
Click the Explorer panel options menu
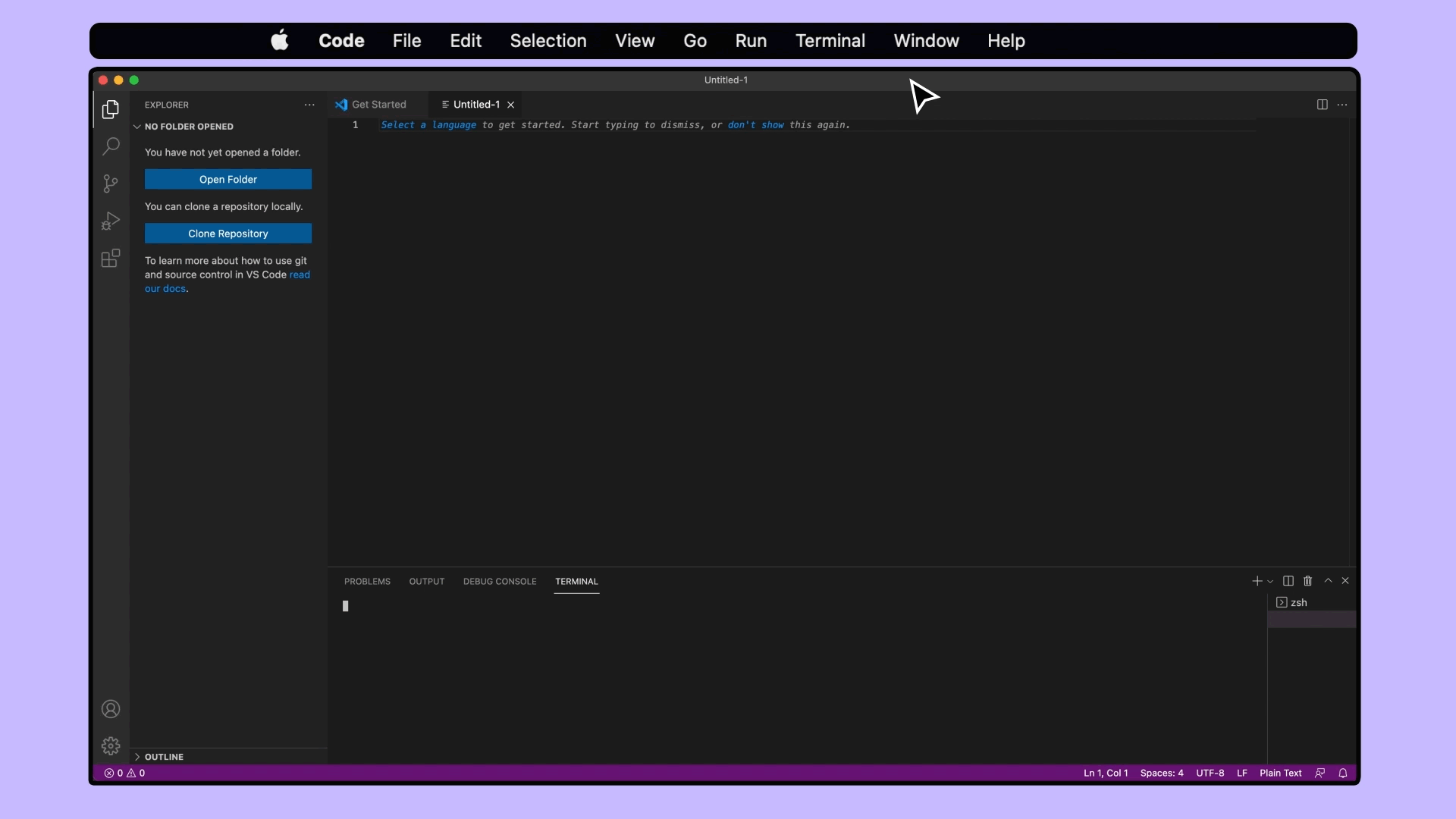pyautogui.click(x=310, y=105)
